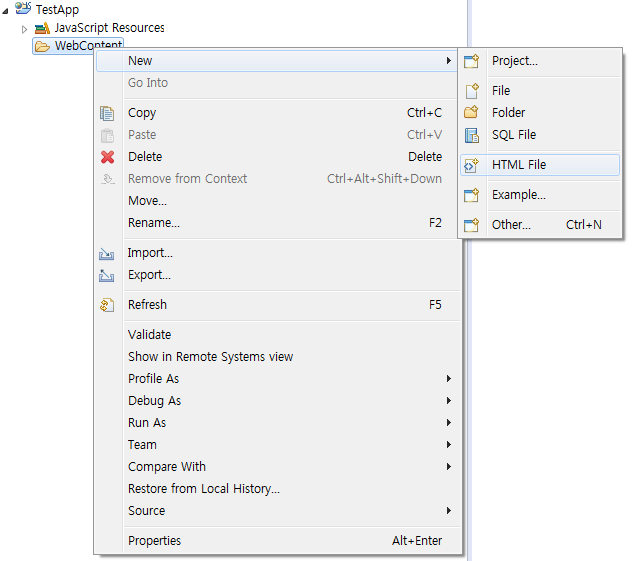The image size is (633, 561).
Task: Expand the Compare With submenu arrow
Action: [x=449, y=467]
